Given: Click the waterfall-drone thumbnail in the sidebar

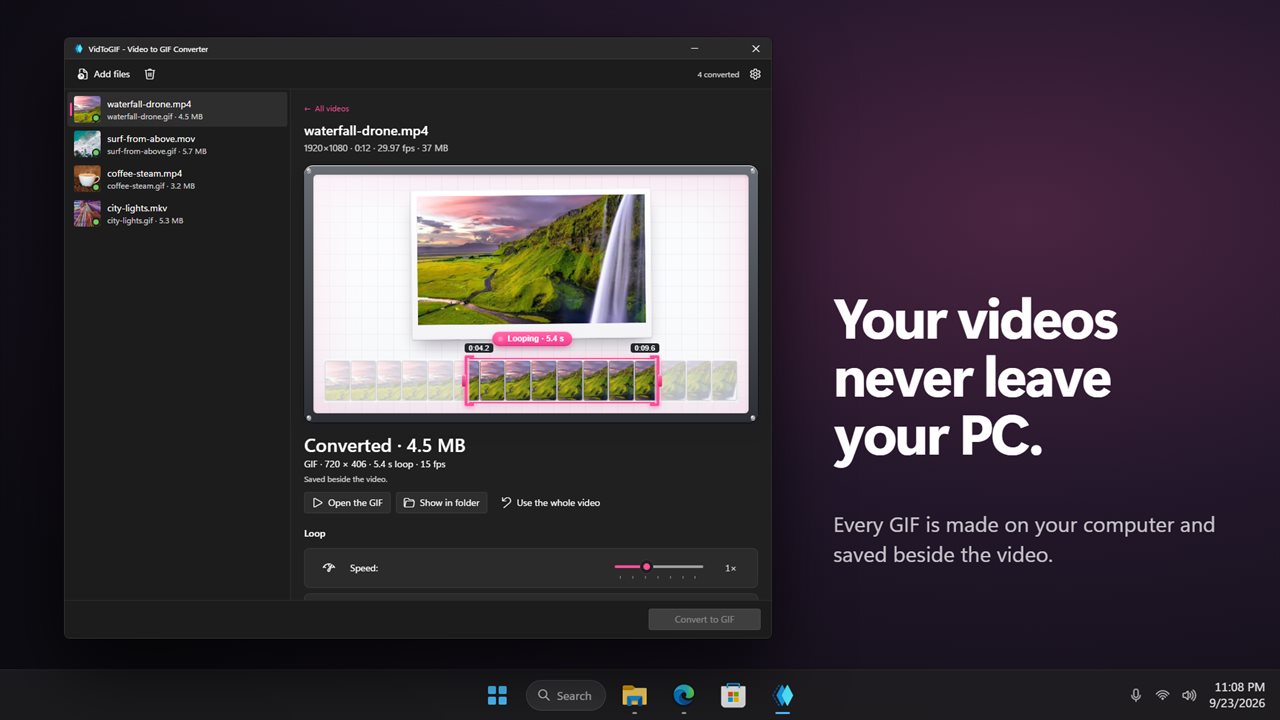Looking at the screenshot, I should (87, 110).
